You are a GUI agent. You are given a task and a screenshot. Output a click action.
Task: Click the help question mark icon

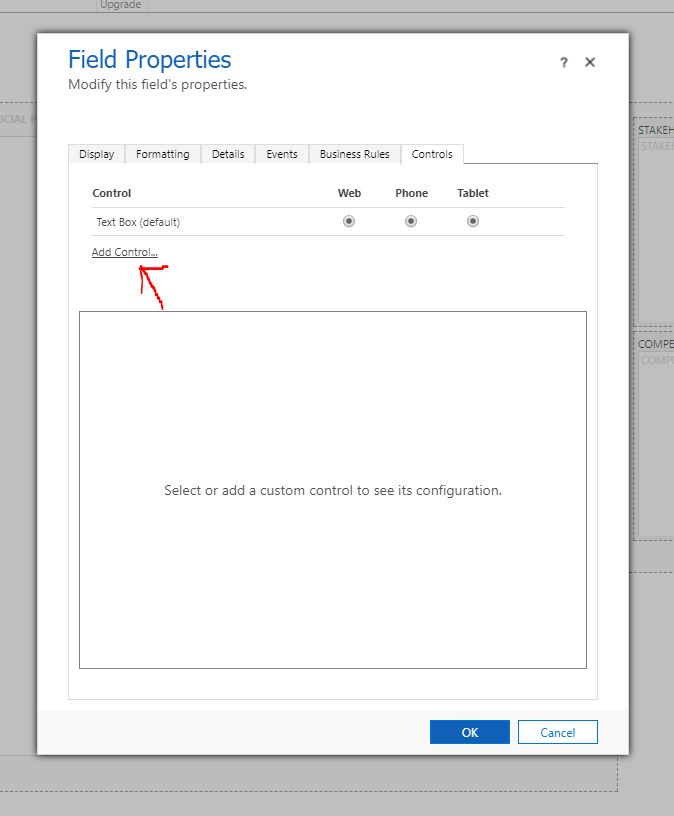pos(564,63)
